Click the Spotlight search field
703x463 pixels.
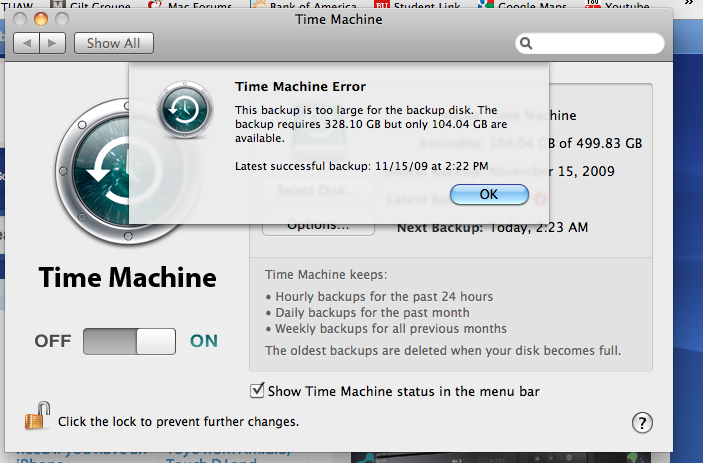(x=590, y=43)
